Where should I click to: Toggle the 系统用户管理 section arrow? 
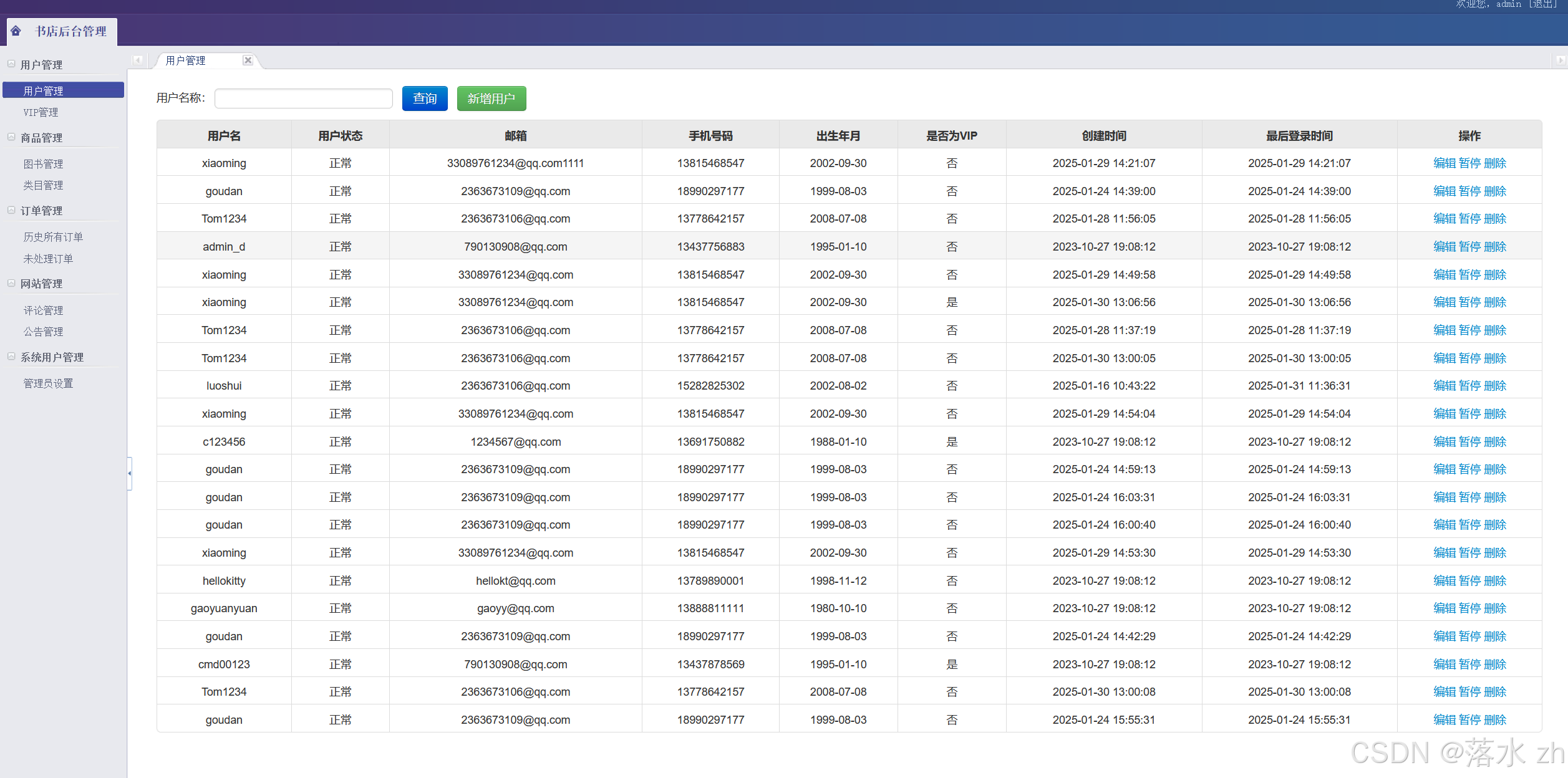pyautogui.click(x=11, y=357)
